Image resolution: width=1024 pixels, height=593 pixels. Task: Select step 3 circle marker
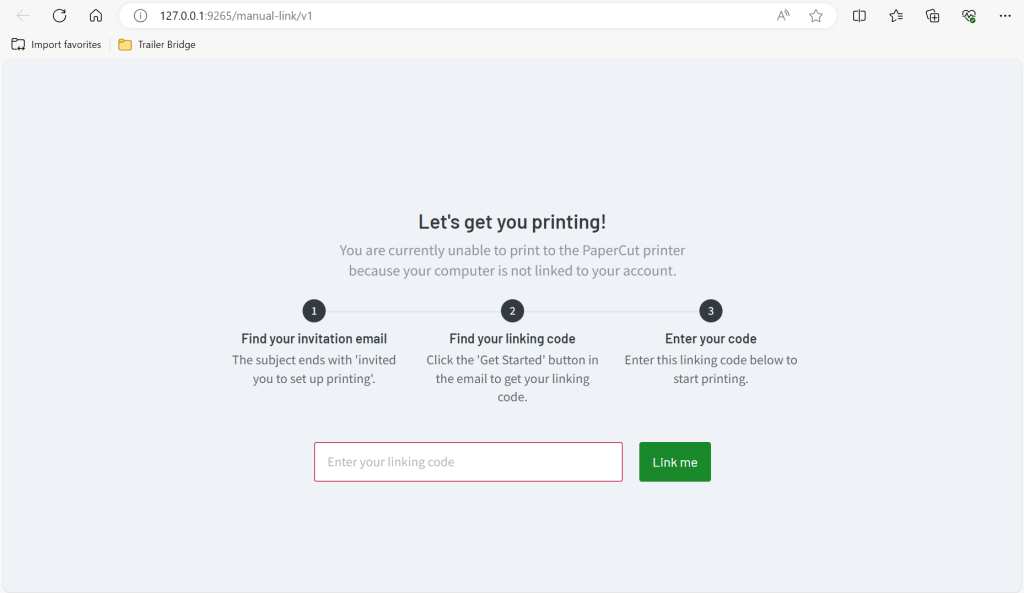[x=711, y=311]
